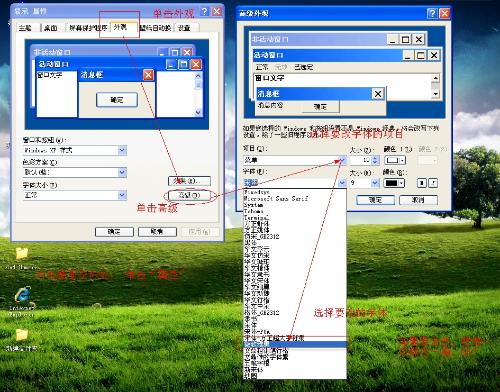The height and width of the screenshot is (392, 500).
Task: Open the 字体 font name dropdown arrow
Action: click(x=342, y=183)
